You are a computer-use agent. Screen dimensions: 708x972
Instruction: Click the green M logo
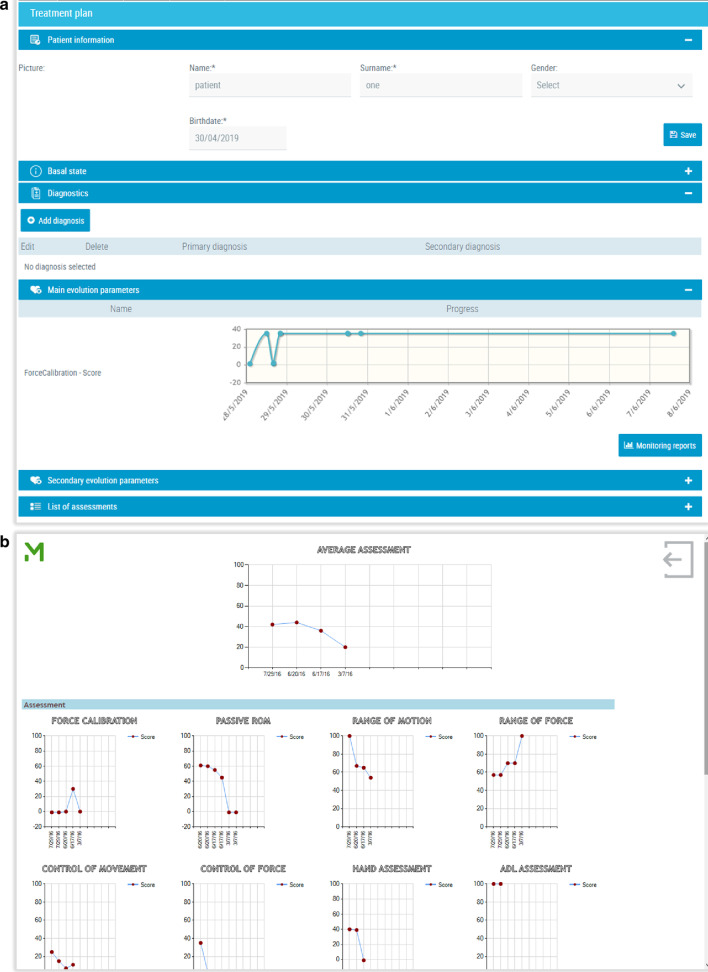[34, 551]
